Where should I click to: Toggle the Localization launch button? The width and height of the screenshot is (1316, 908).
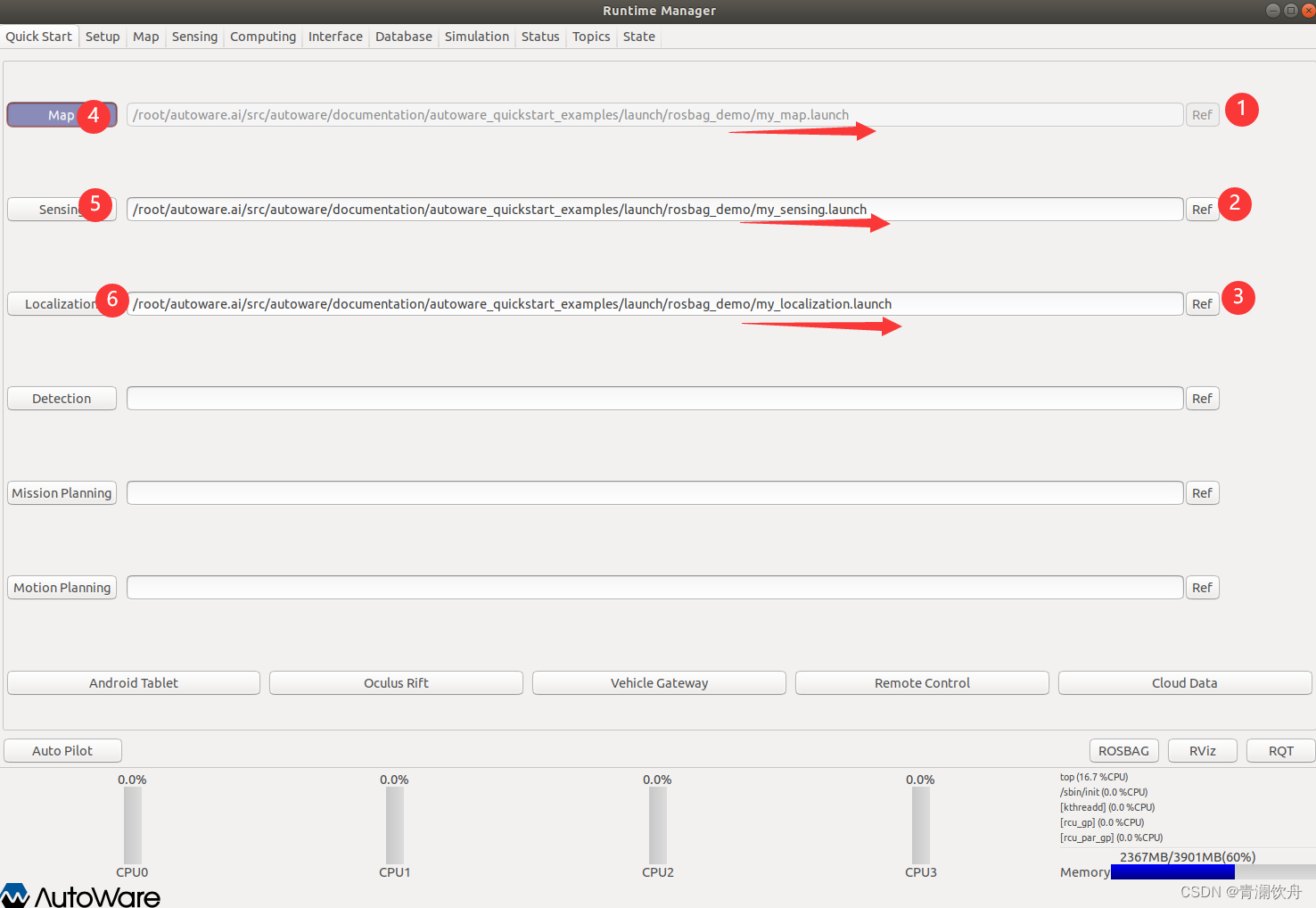(62, 304)
